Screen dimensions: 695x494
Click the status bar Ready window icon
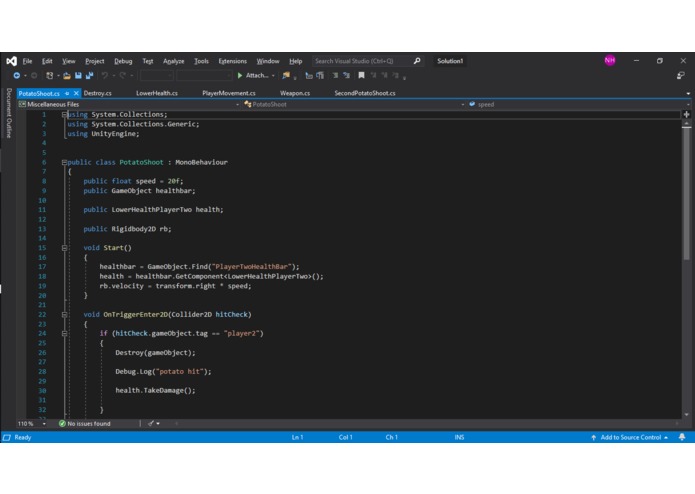[x=7, y=438]
